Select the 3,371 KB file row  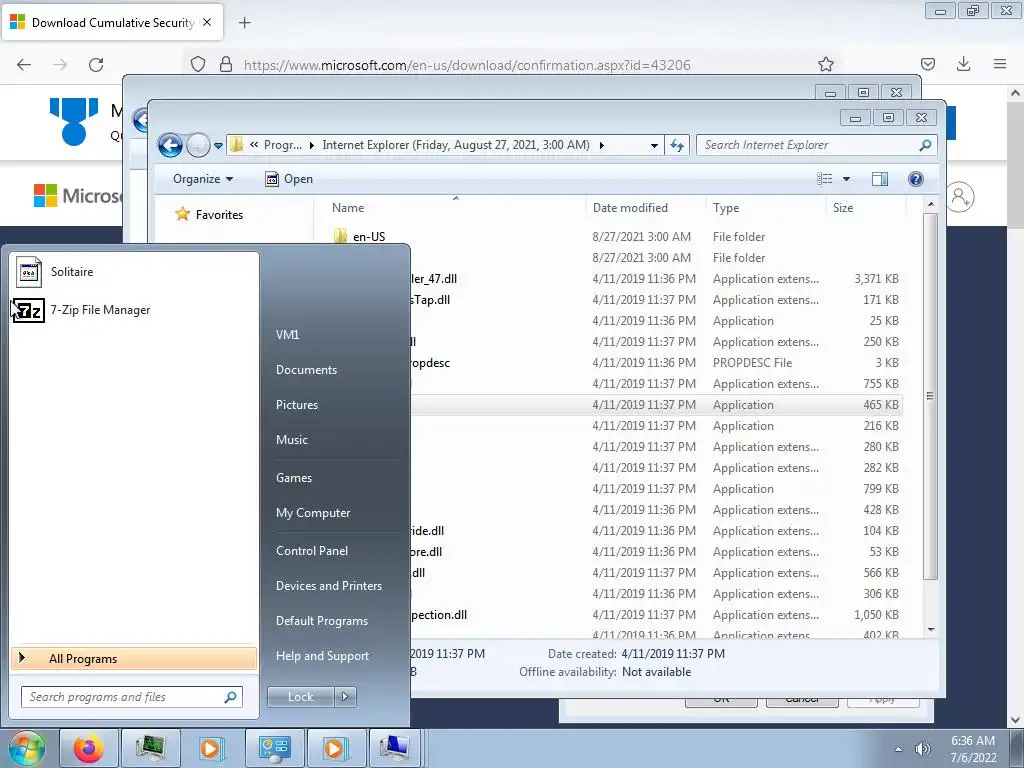(x=656, y=279)
